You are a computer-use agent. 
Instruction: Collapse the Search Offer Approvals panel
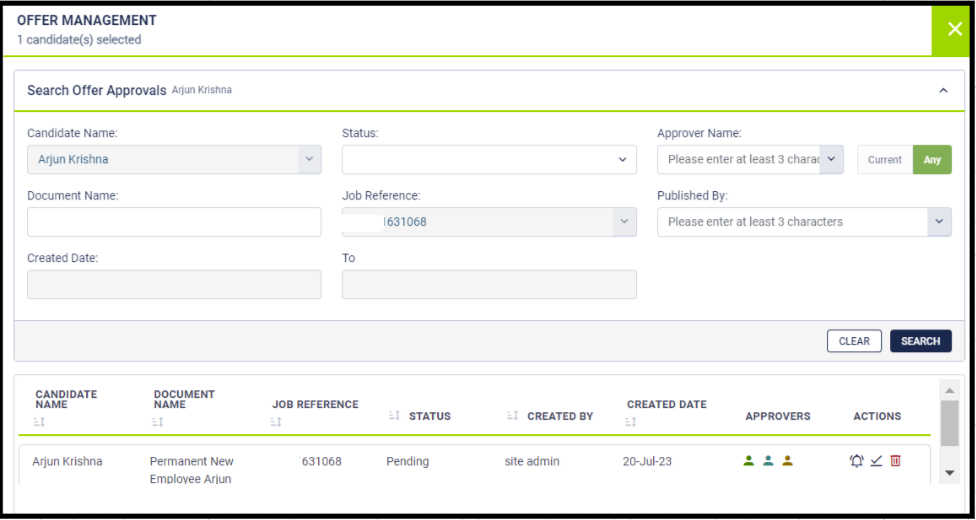pyautogui.click(x=943, y=90)
